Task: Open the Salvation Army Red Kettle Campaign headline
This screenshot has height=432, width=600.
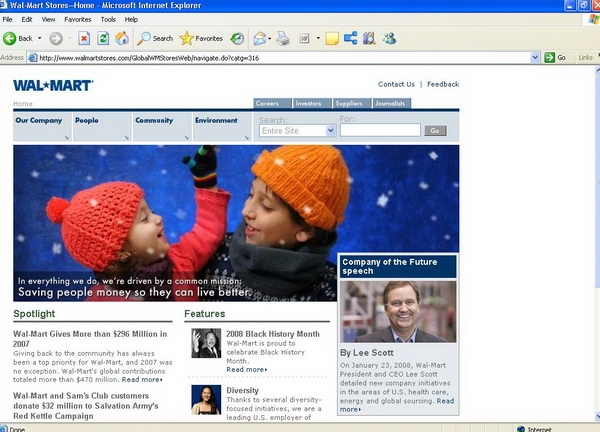Action: click(86, 406)
